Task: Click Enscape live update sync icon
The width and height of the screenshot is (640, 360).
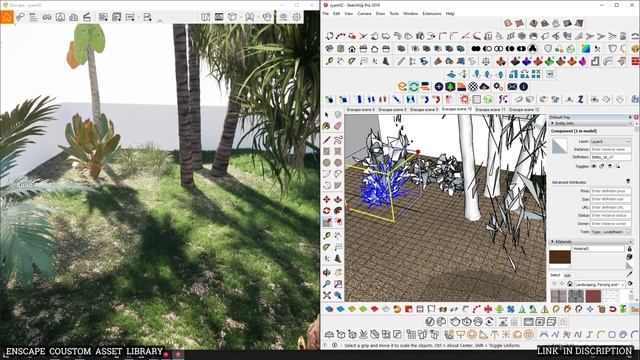Action: (x=413, y=87)
